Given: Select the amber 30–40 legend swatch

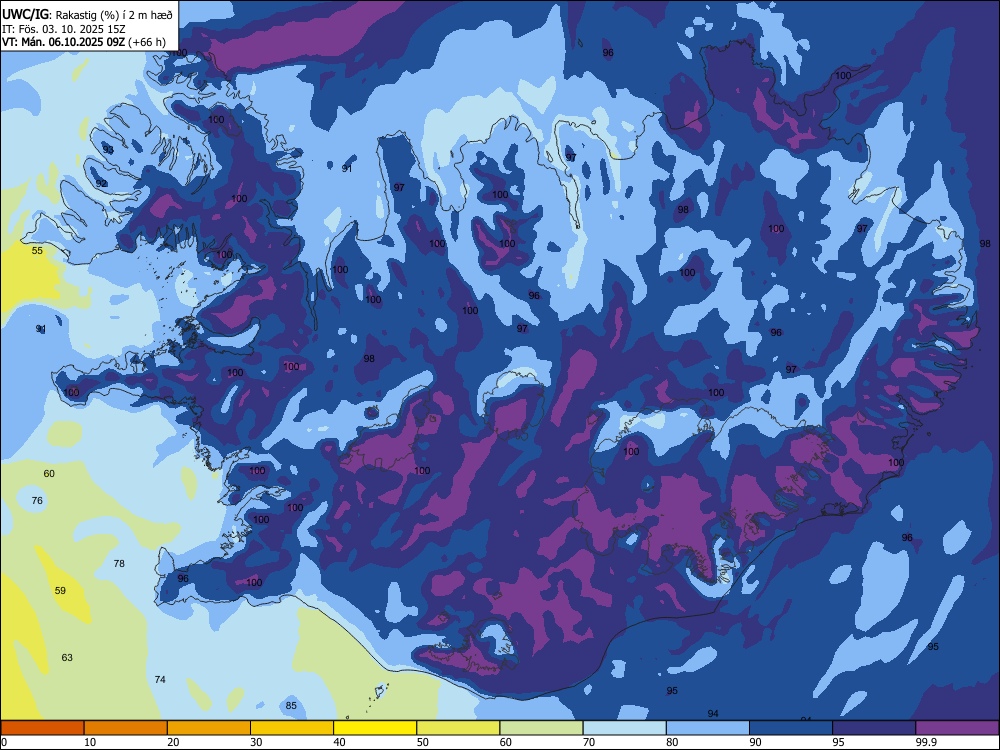Looking at the screenshot, I should coord(292,728).
